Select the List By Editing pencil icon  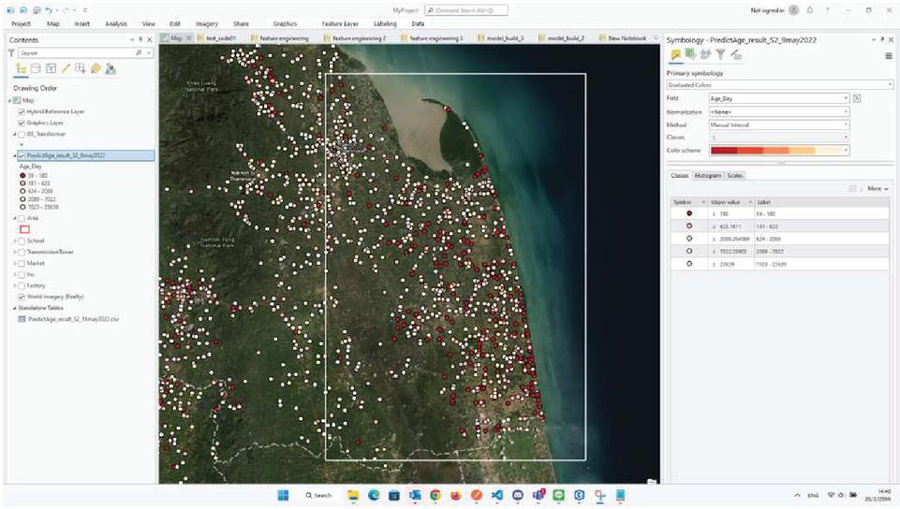[x=65, y=69]
